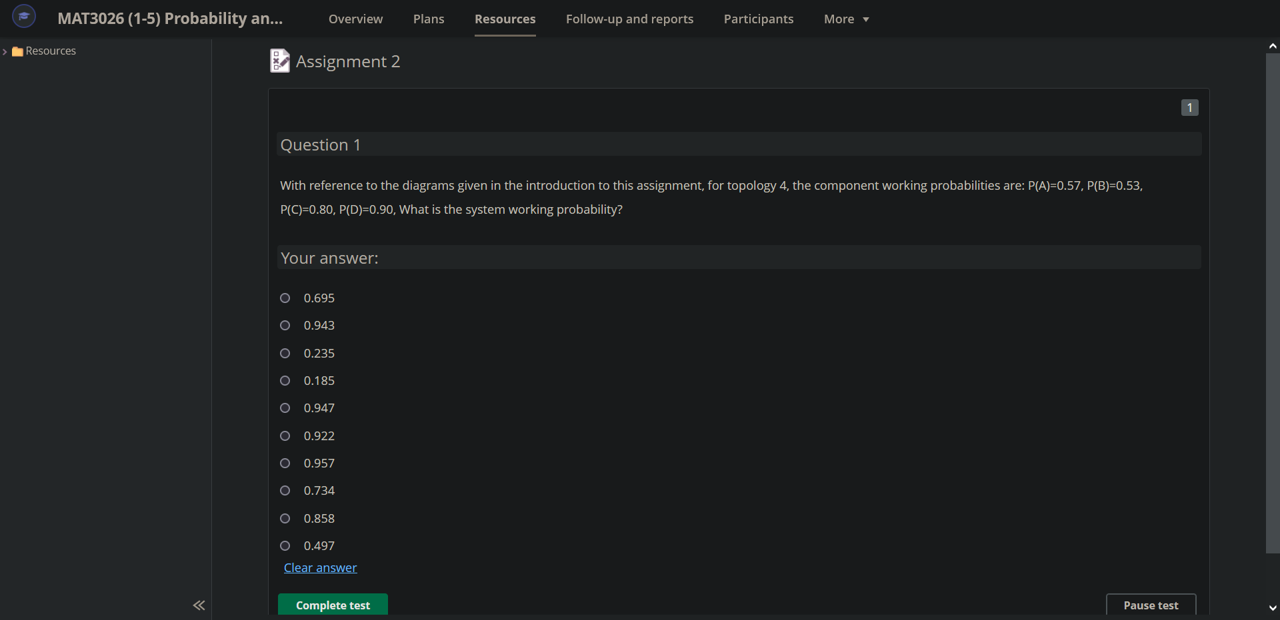Viewport: 1280px width, 620px height.
Task: Collapse the sidebar with double chevron
Action: click(199, 605)
